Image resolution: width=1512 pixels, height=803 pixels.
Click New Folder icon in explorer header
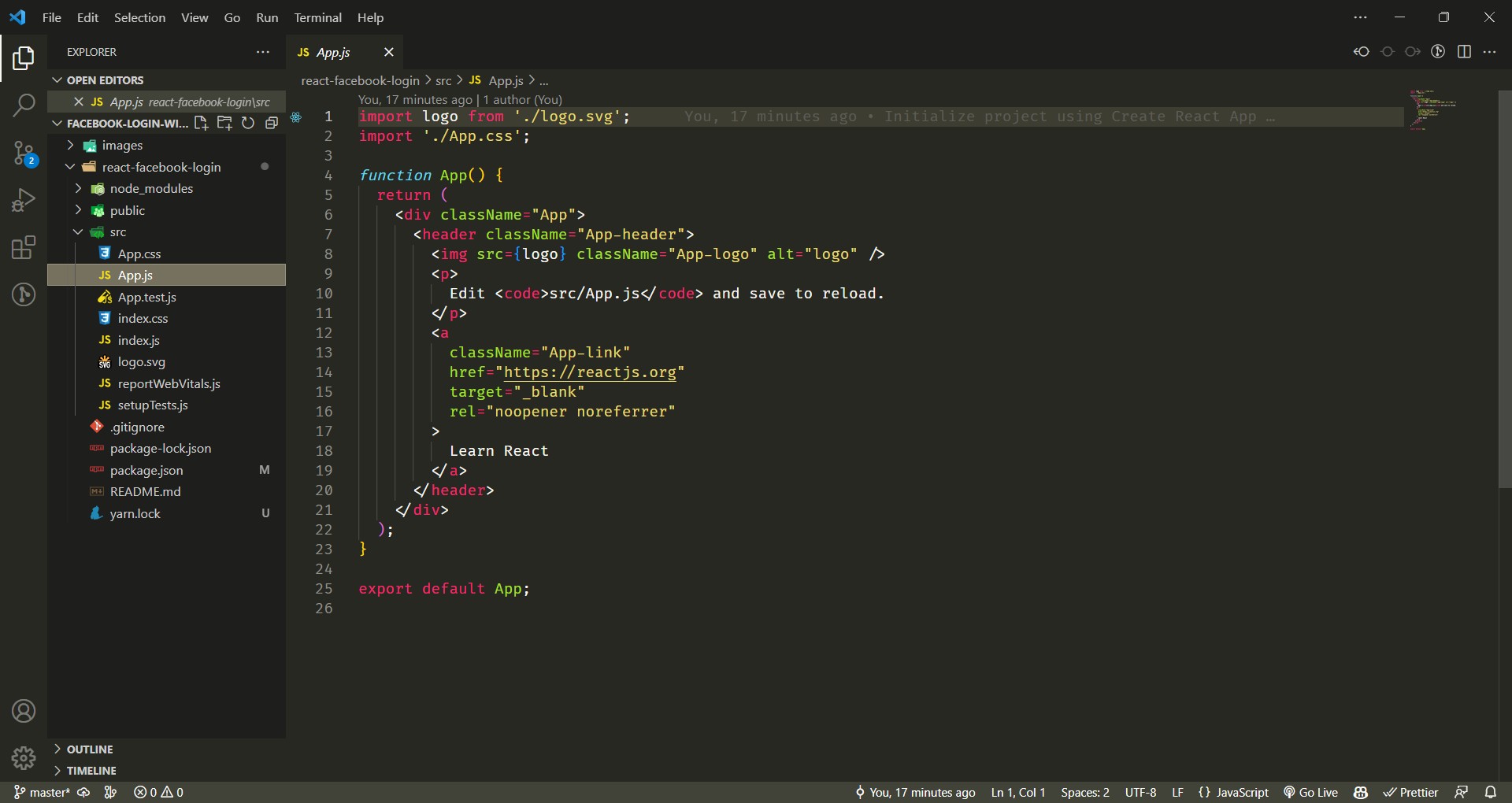(x=224, y=123)
